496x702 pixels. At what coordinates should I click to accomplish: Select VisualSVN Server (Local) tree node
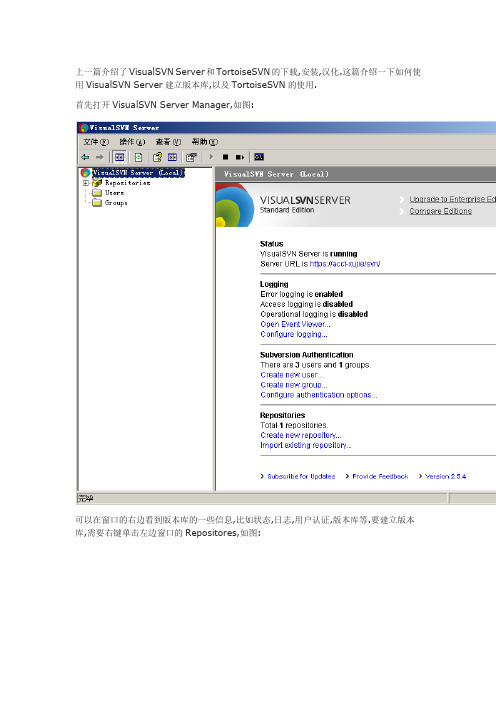pos(138,173)
